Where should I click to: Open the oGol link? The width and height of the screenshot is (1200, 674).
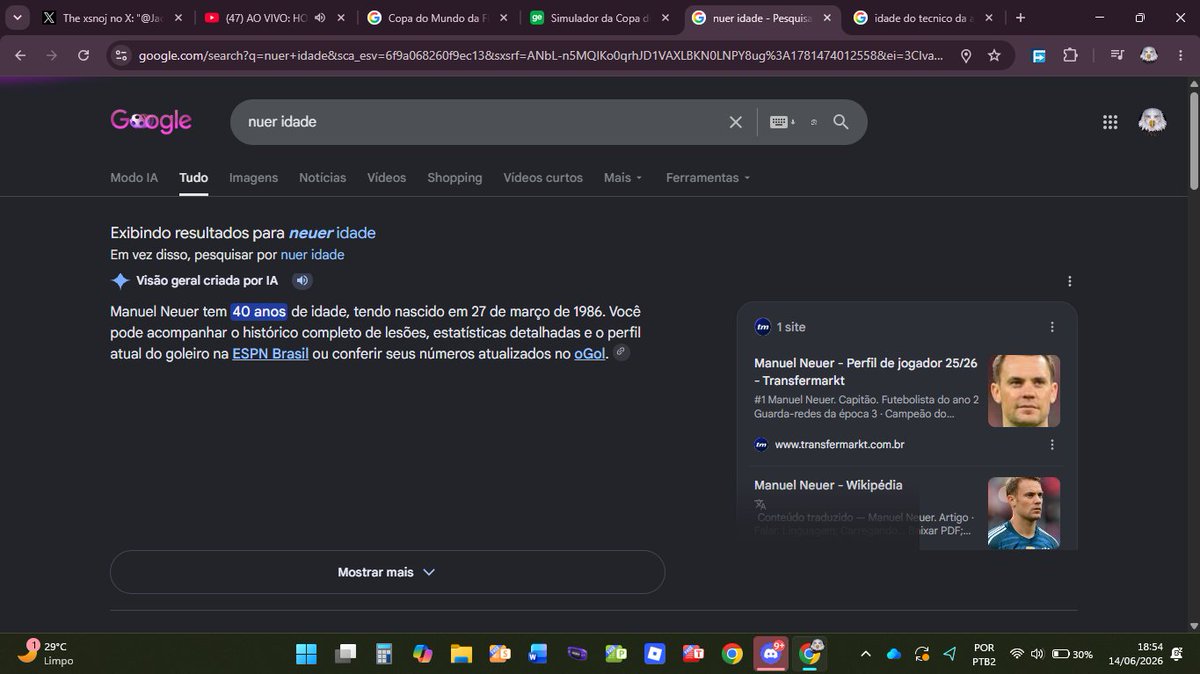[590, 353]
